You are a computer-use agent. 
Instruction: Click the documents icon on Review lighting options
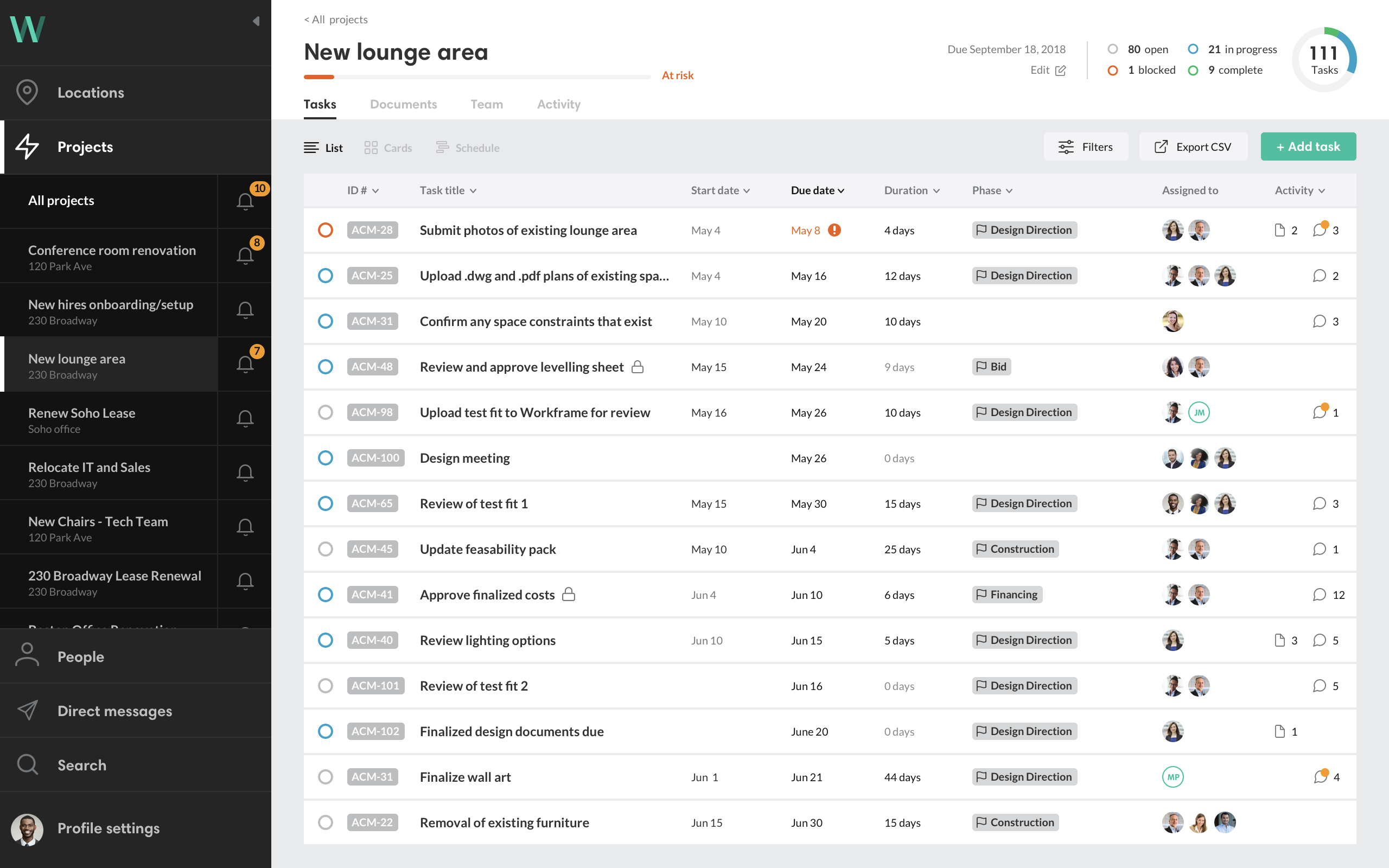[x=1279, y=640]
